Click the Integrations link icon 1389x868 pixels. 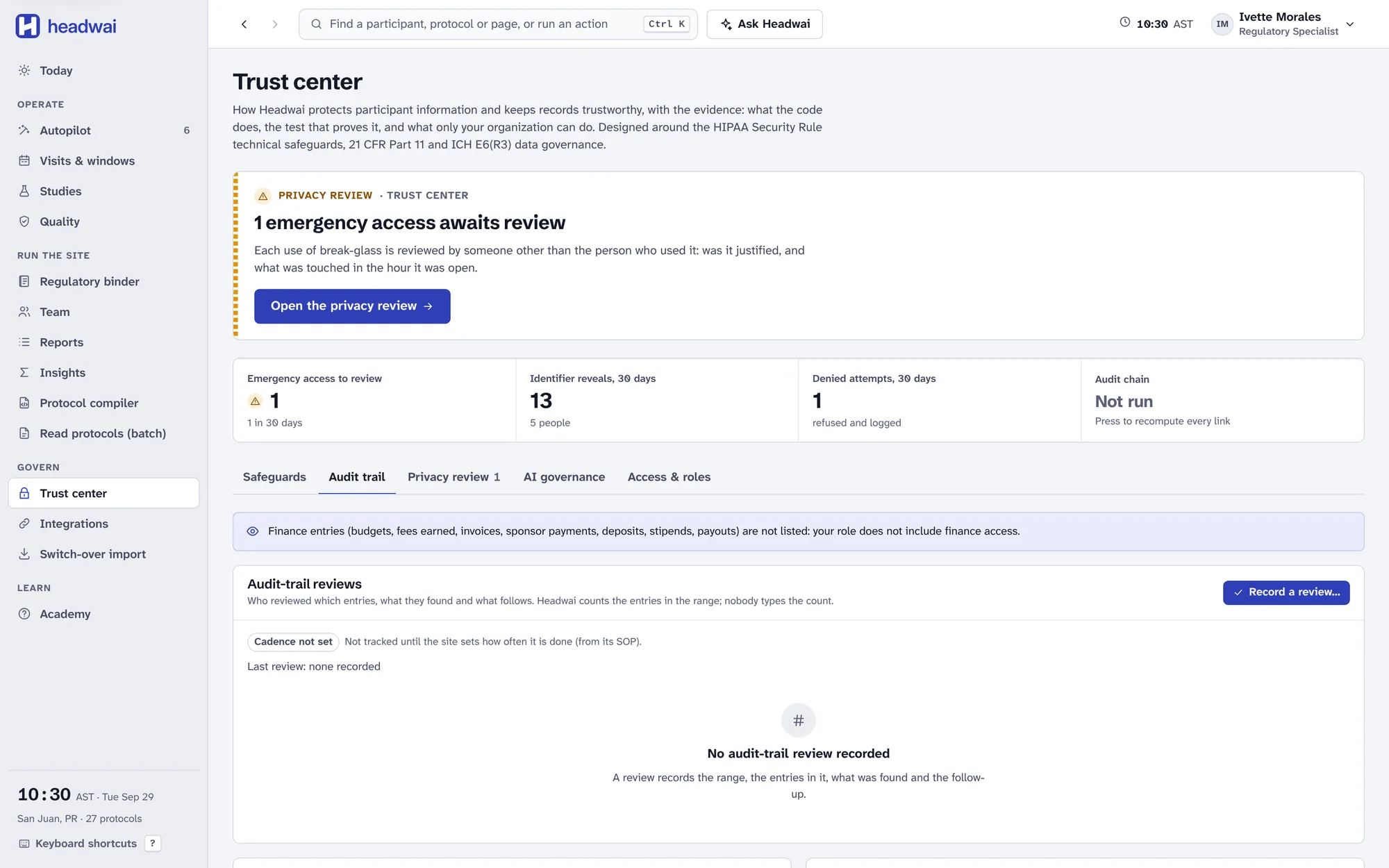click(24, 524)
